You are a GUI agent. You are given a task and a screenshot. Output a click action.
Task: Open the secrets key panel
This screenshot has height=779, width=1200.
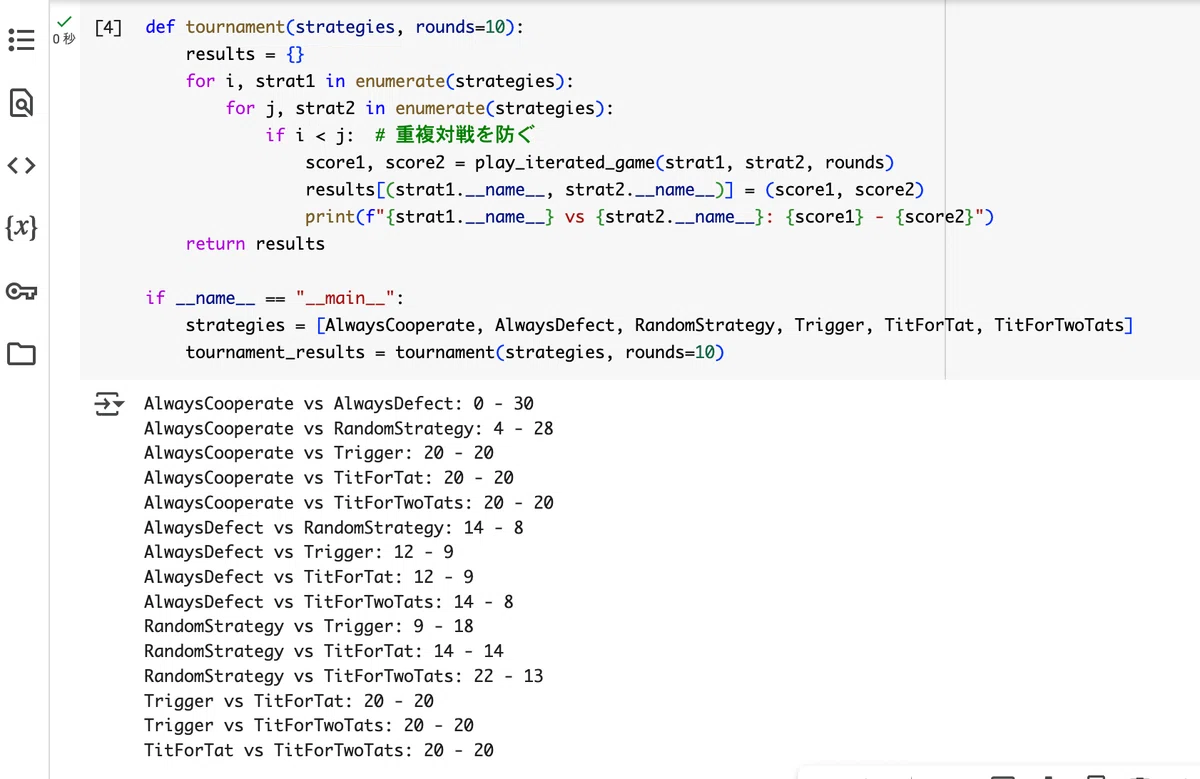coord(21,291)
